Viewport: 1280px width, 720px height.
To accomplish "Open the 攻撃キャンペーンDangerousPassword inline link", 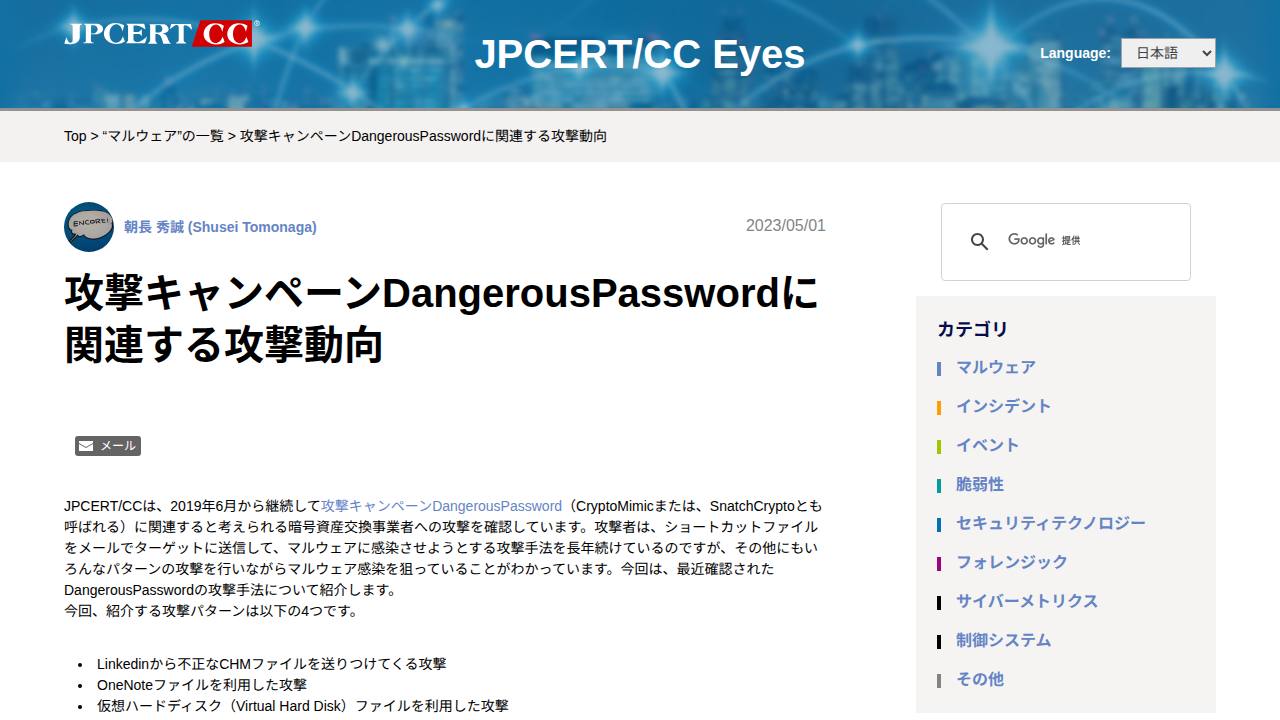I will click(x=441, y=506).
